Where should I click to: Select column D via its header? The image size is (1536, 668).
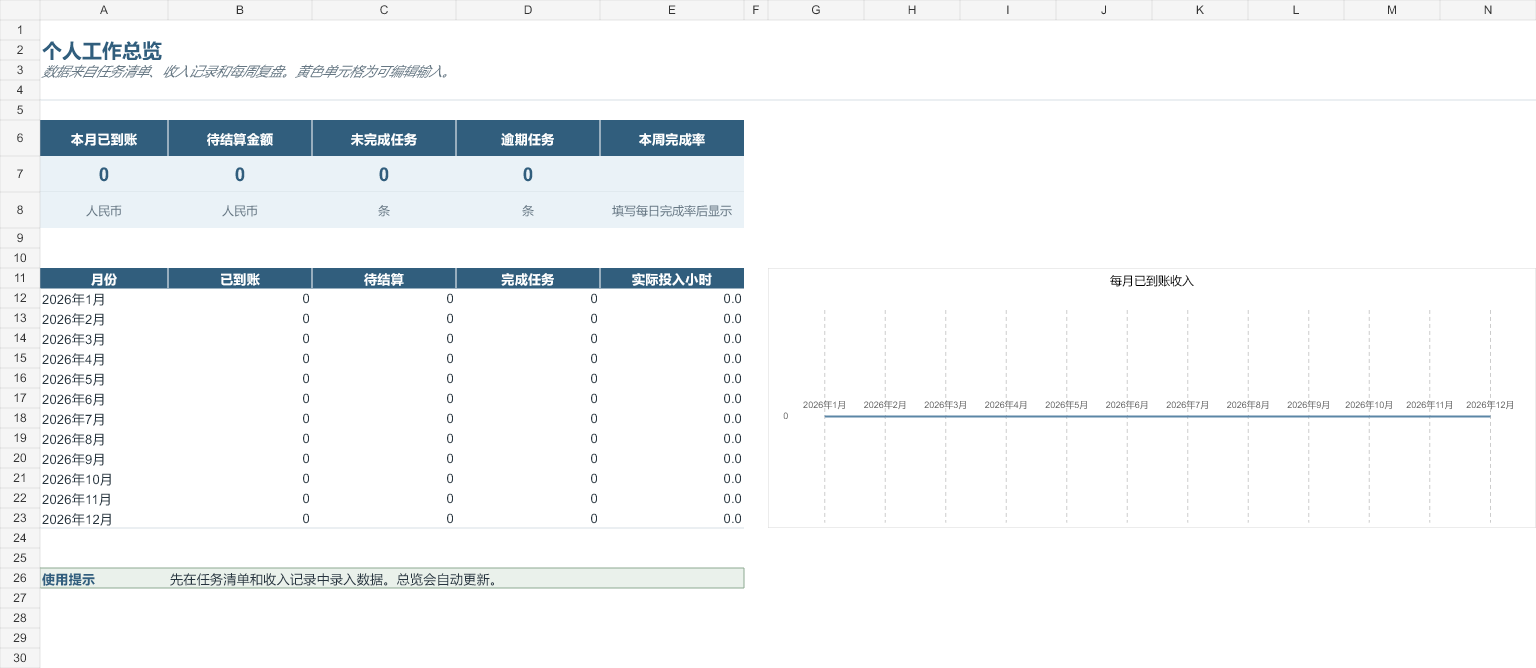(528, 10)
